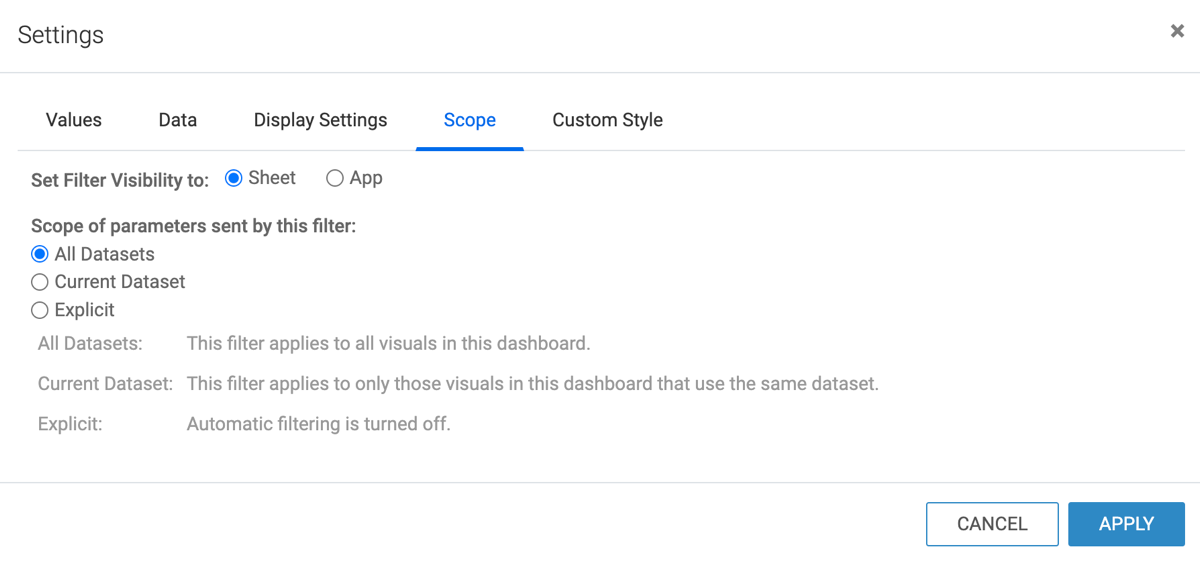This screenshot has width=1200, height=564.
Task: Select the Current Dataset radio button
Action: tap(40, 282)
